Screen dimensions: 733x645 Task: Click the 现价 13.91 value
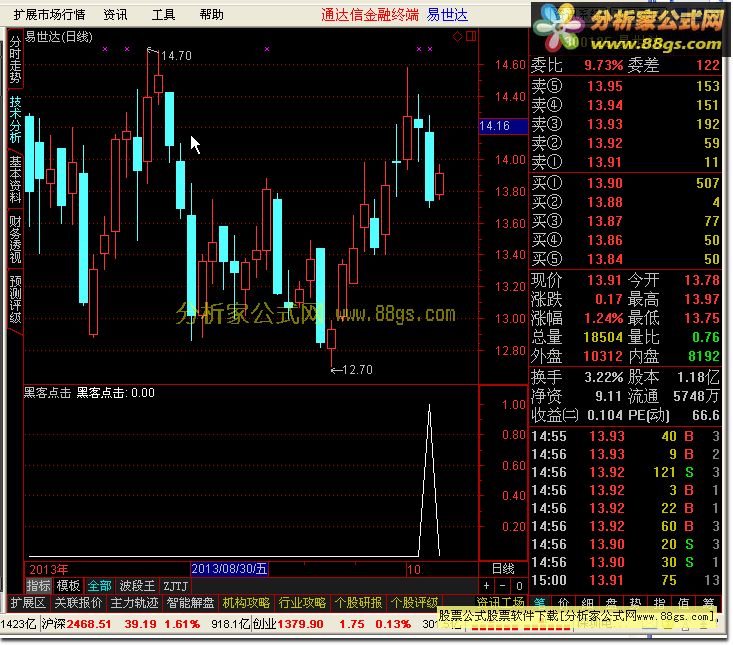click(x=604, y=280)
